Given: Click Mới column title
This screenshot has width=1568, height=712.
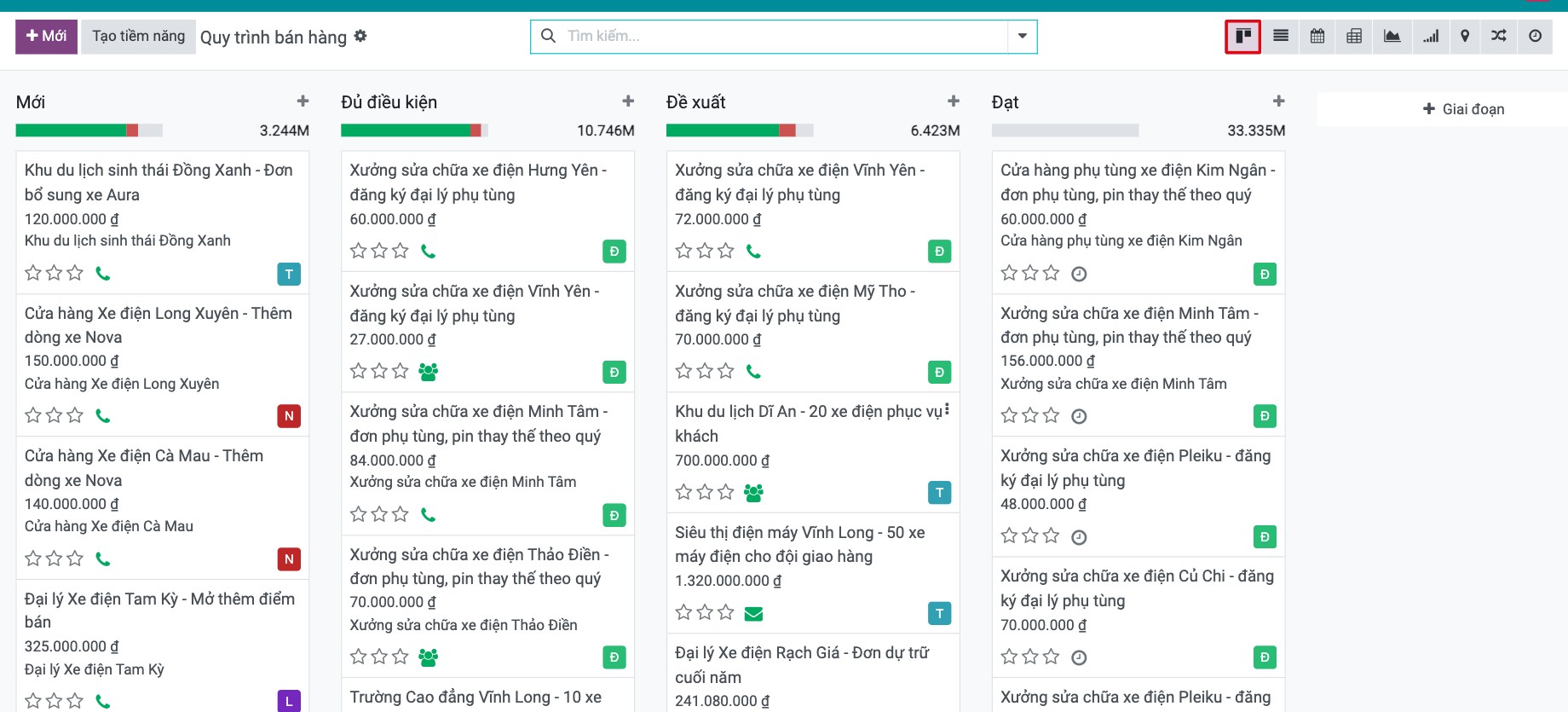Looking at the screenshot, I should (31, 102).
